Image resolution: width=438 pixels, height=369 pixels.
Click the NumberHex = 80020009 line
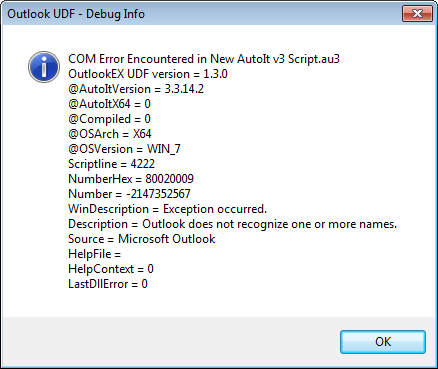tap(131, 179)
